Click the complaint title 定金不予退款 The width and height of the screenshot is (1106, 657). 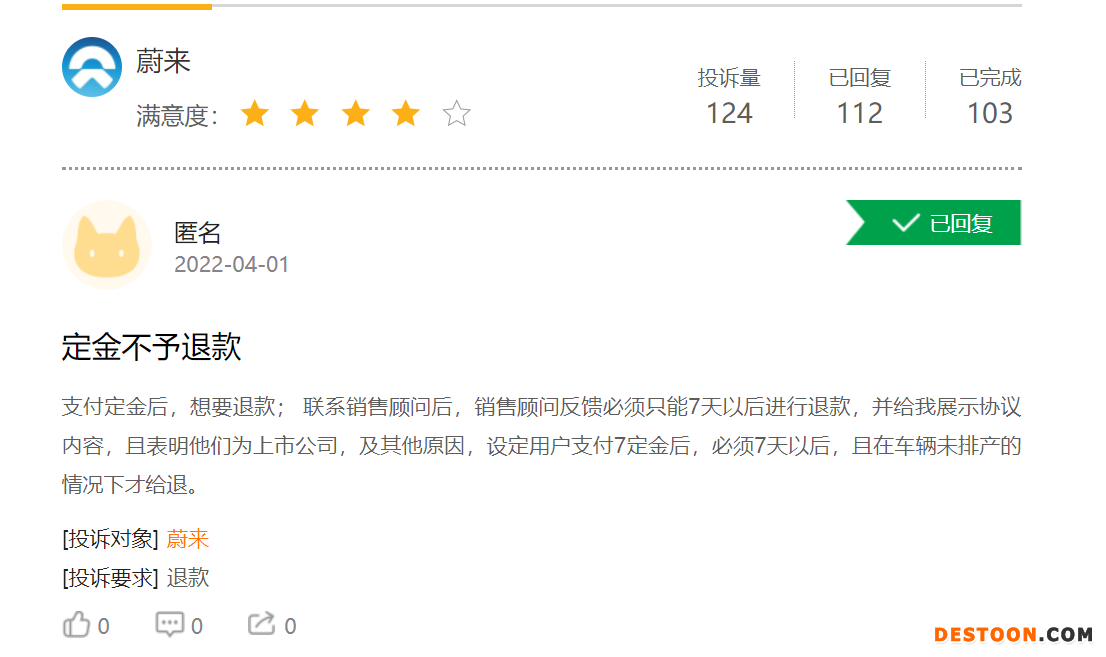(152, 347)
